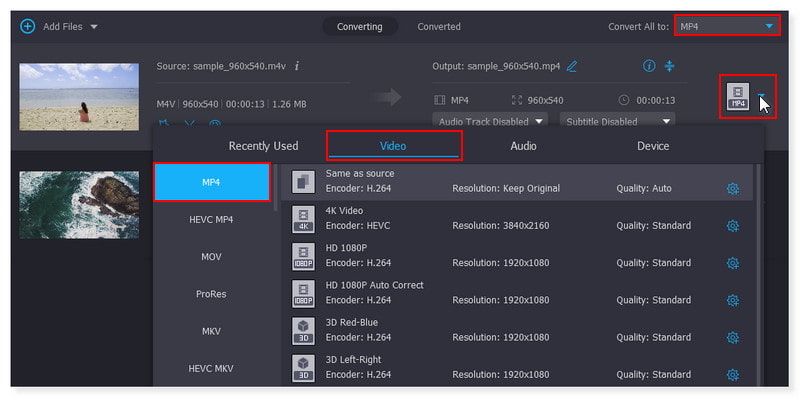
Task: Select HEVC MKV in the format list
Action: pyautogui.click(x=212, y=368)
